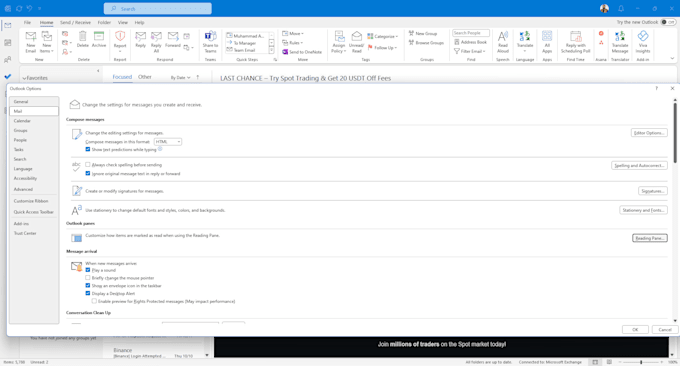This screenshot has height=366, width=680.
Task: Enable Briefly change the mouse pointer
Action: pos(88,278)
